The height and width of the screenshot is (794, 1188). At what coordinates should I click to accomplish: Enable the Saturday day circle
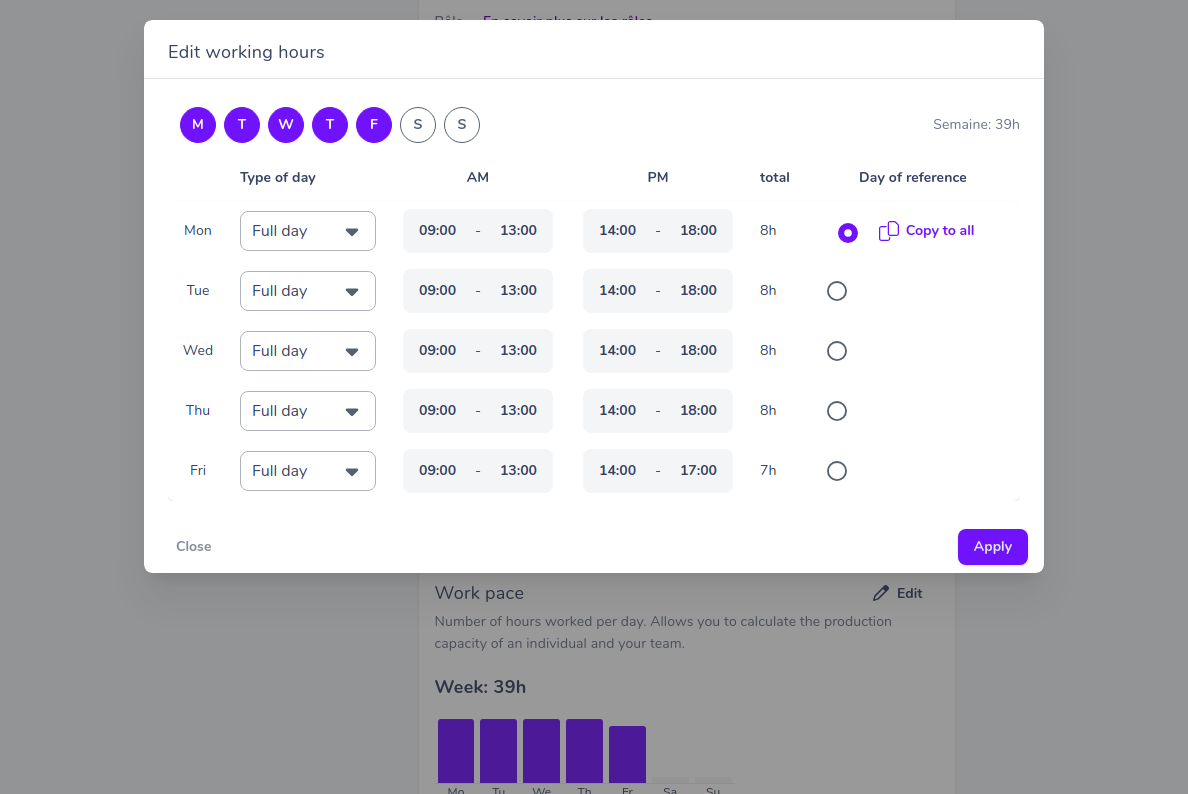click(417, 125)
